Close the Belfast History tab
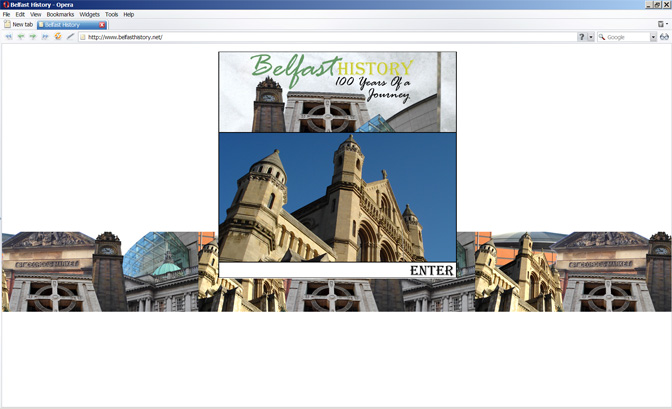Screen dimensions: 672x409 click(102, 25)
